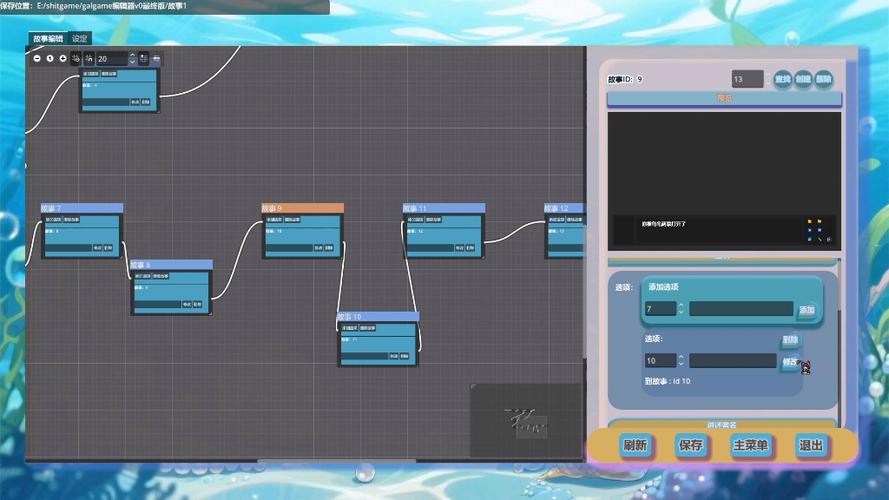889x500 pixels.
Task: Click the first blue icon in preview's second icon row
Action: coord(810,230)
